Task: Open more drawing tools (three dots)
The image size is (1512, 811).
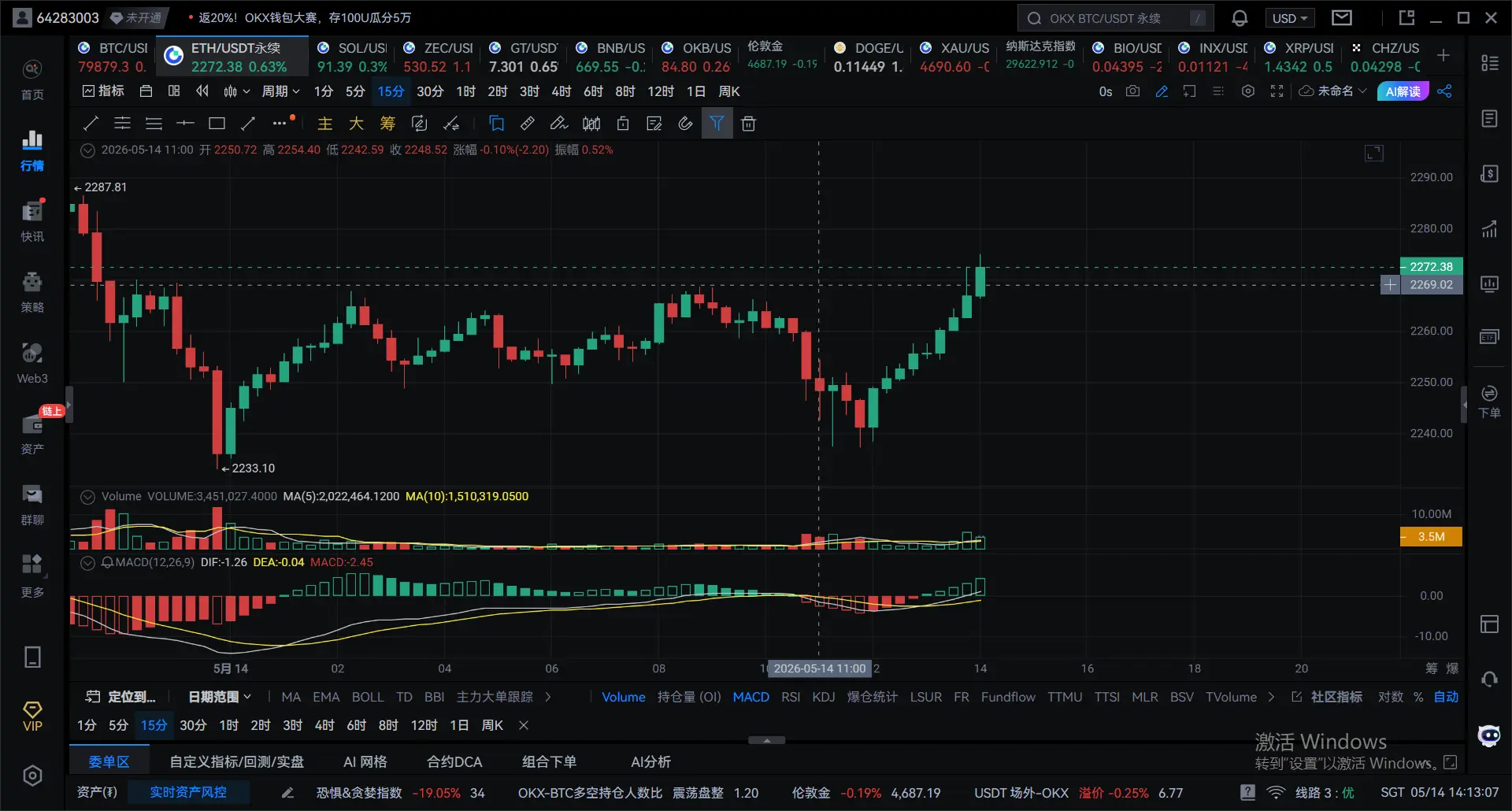Action: point(280,123)
